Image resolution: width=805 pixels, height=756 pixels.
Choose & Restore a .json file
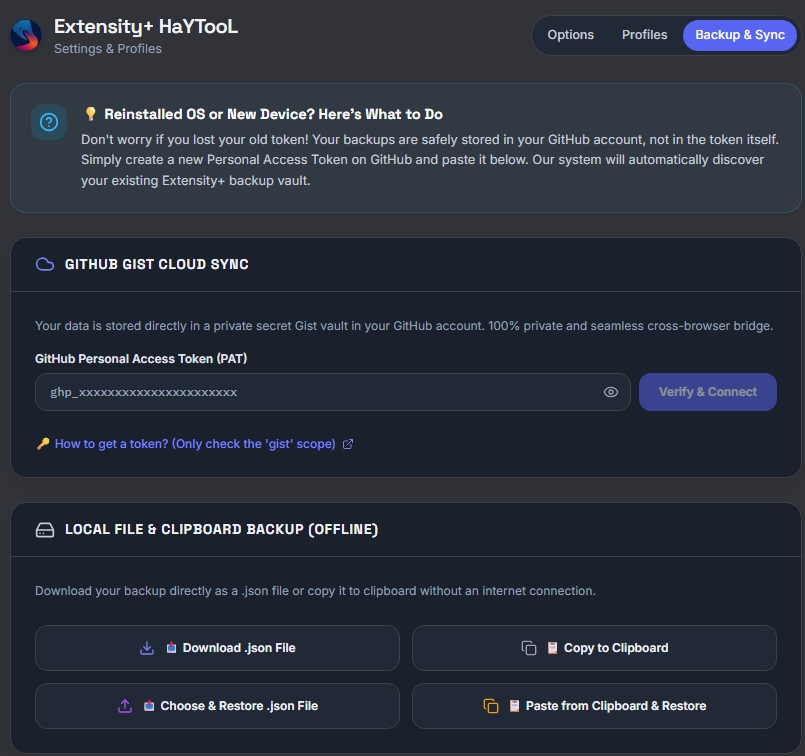tap(217, 706)
